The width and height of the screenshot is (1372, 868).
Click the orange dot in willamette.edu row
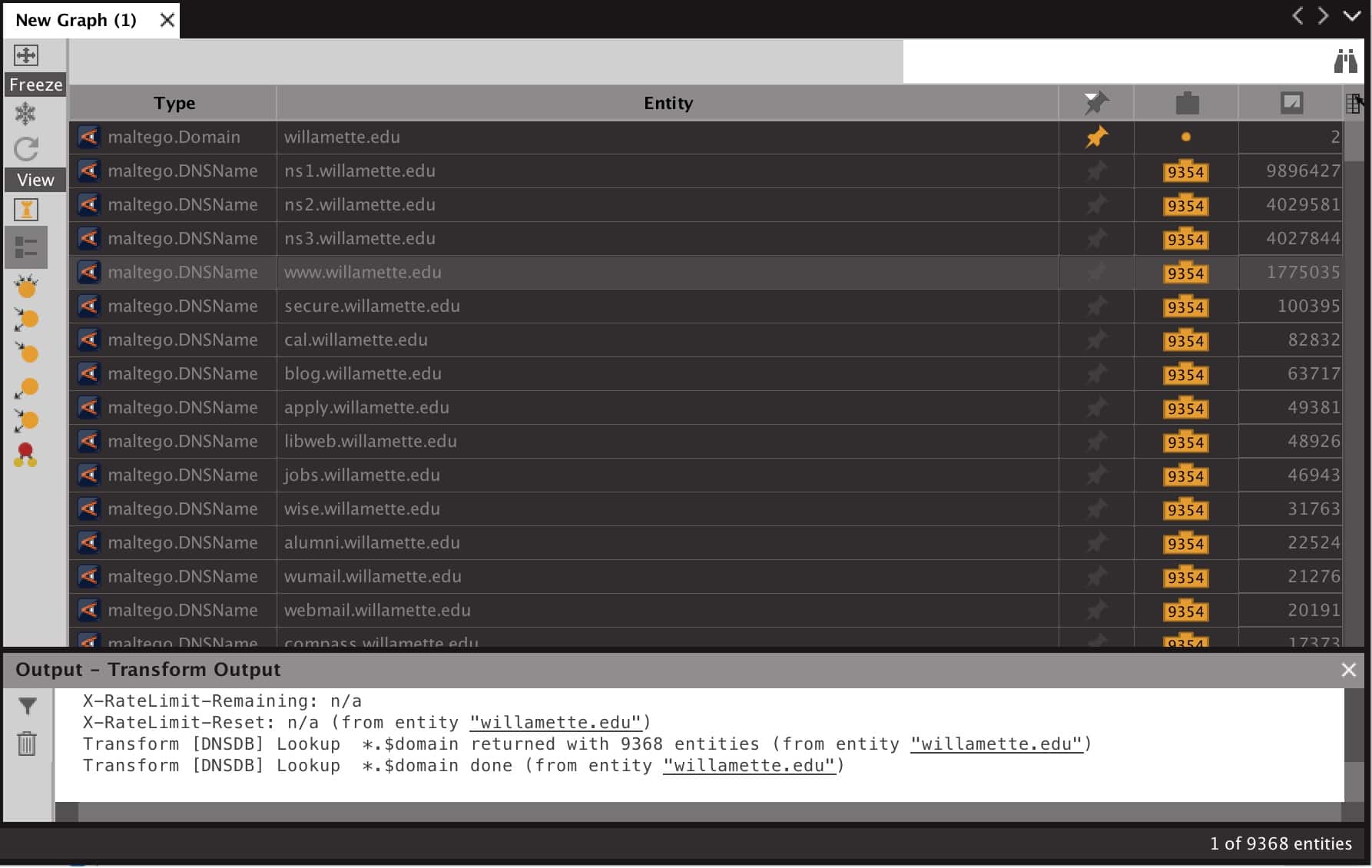[x=1186, y=137]
